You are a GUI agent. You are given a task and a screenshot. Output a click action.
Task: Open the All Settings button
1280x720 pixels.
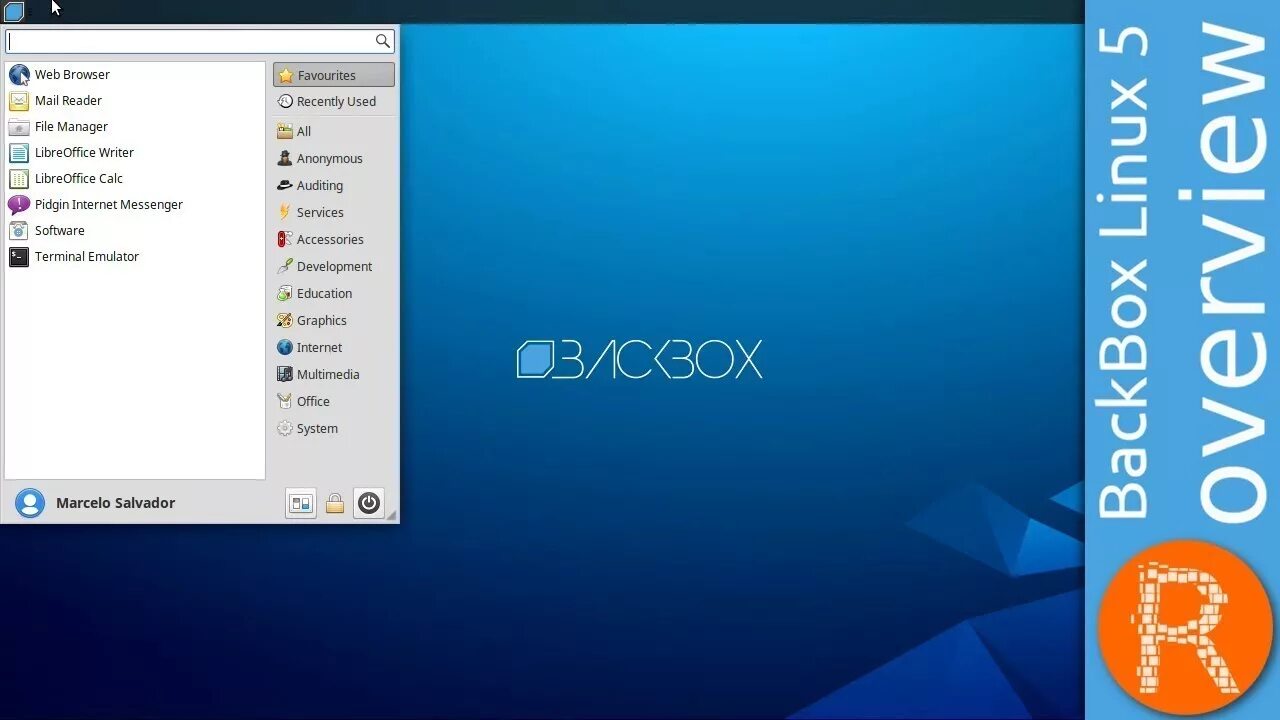coord(301,503)
